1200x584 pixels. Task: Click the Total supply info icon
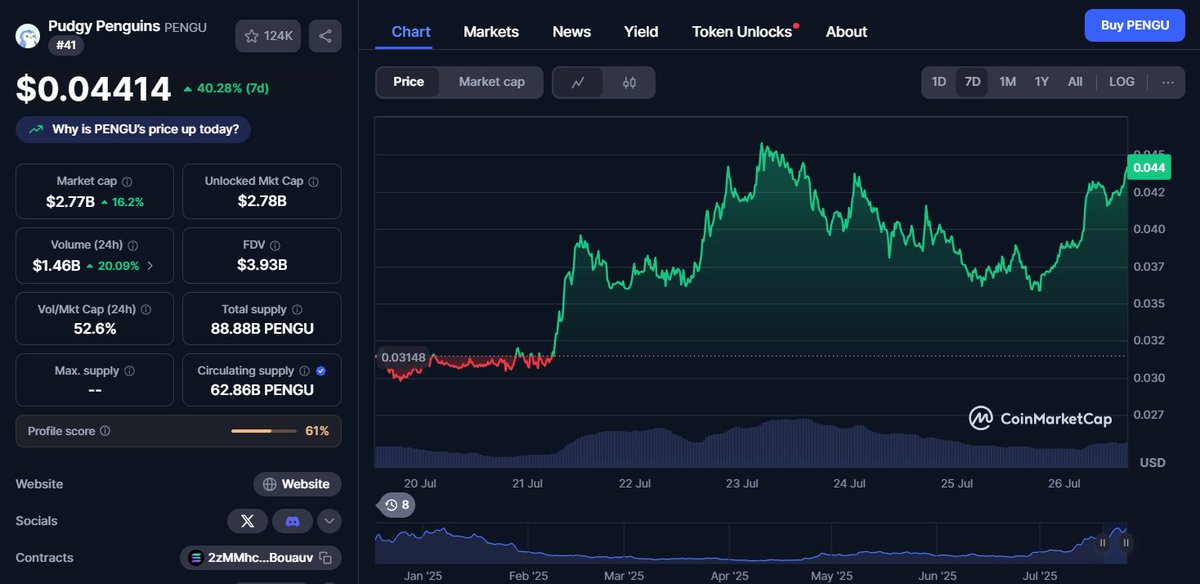pos(297,310)
